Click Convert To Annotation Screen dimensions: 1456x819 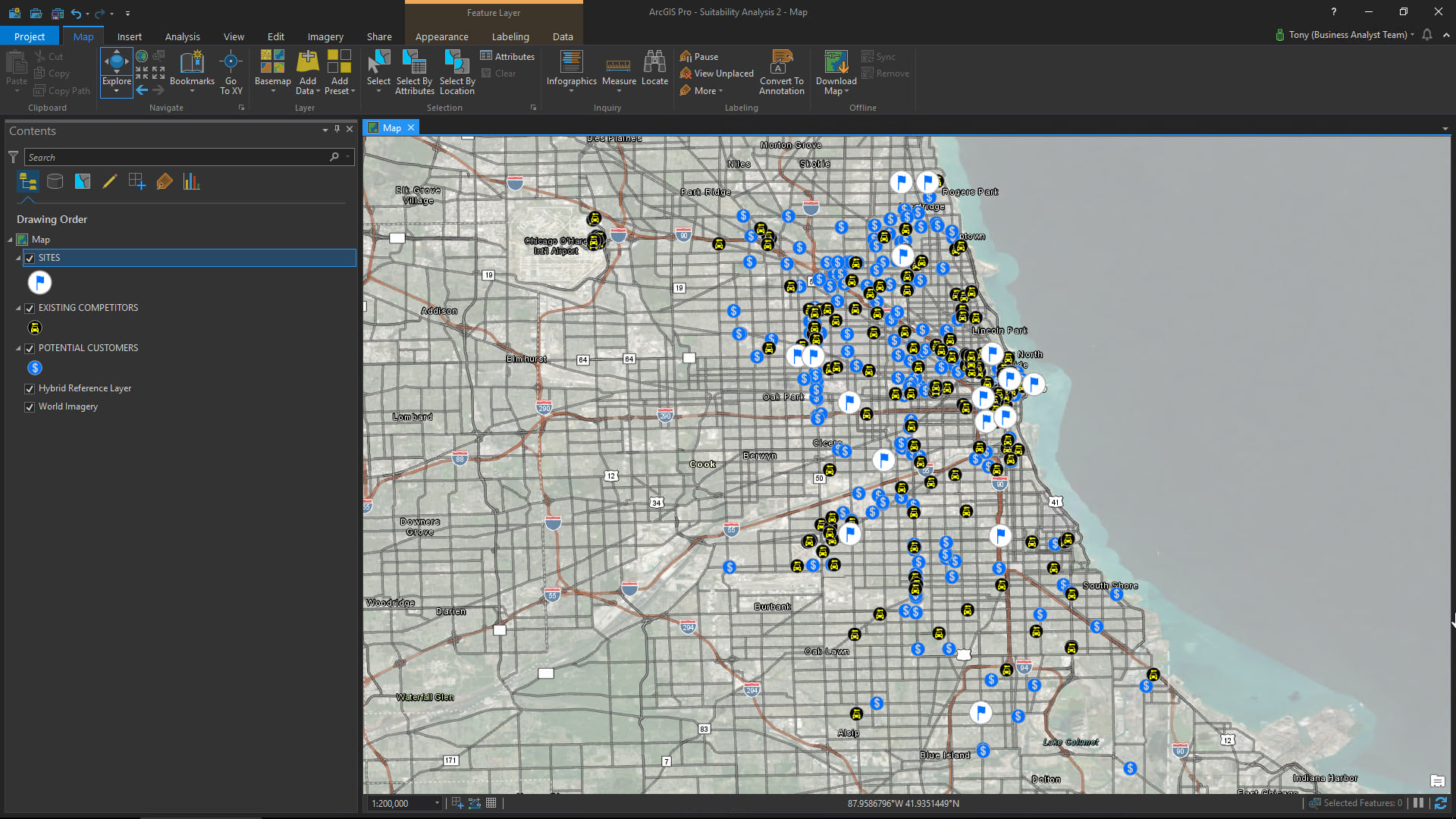[781, 73]
